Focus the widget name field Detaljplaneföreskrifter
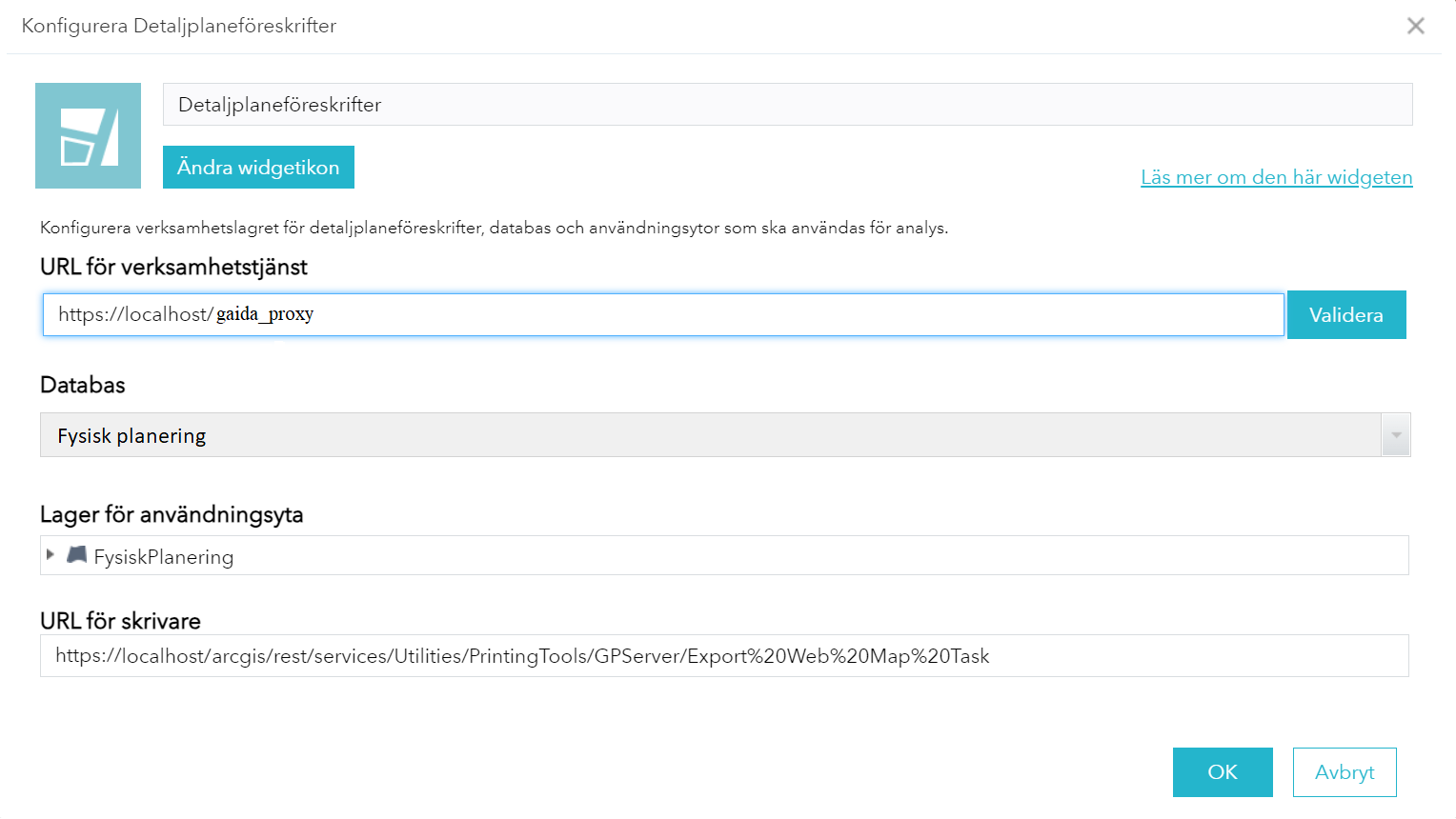Screen dimensions: 1456x819 click(x=787, y=105)
